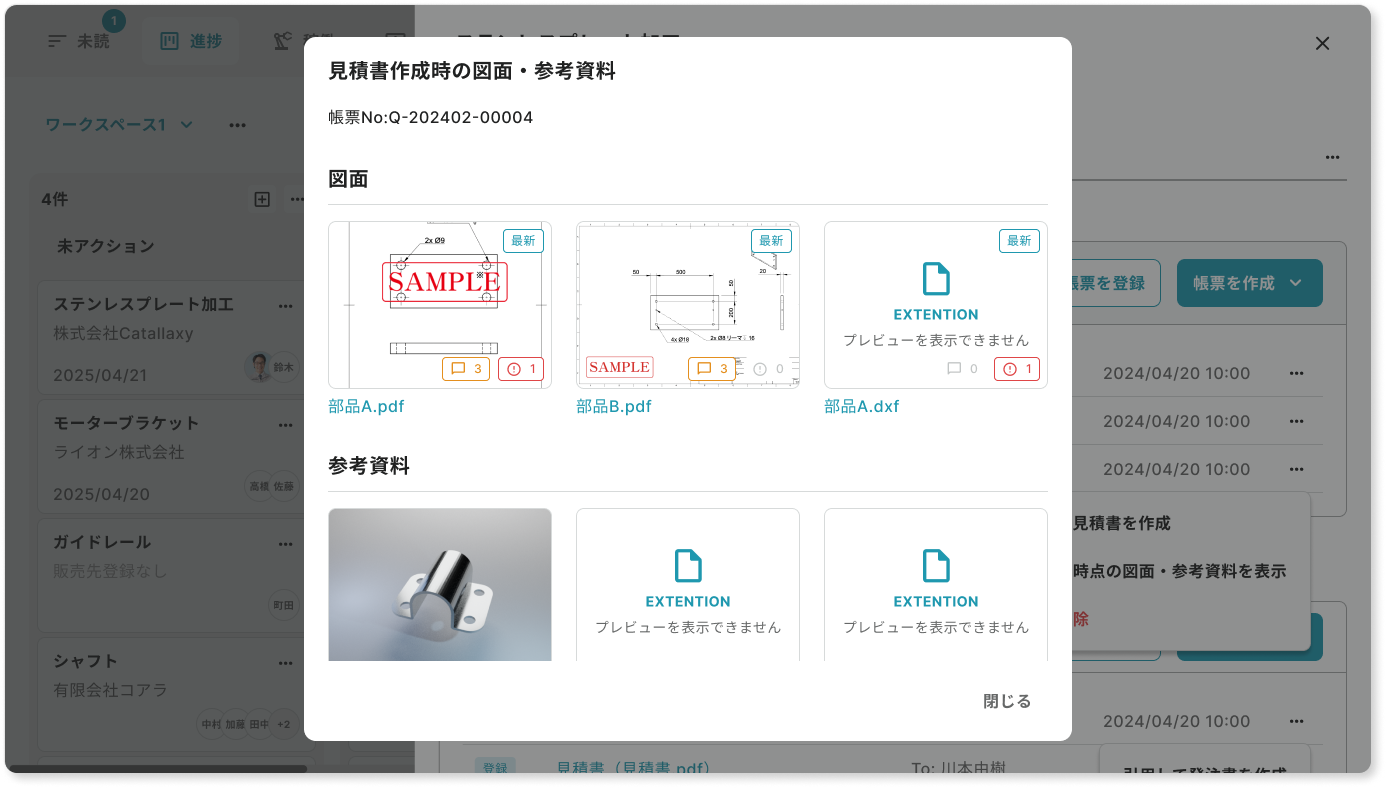Click 株式会社Catallaxy company text

click(123, 333)
